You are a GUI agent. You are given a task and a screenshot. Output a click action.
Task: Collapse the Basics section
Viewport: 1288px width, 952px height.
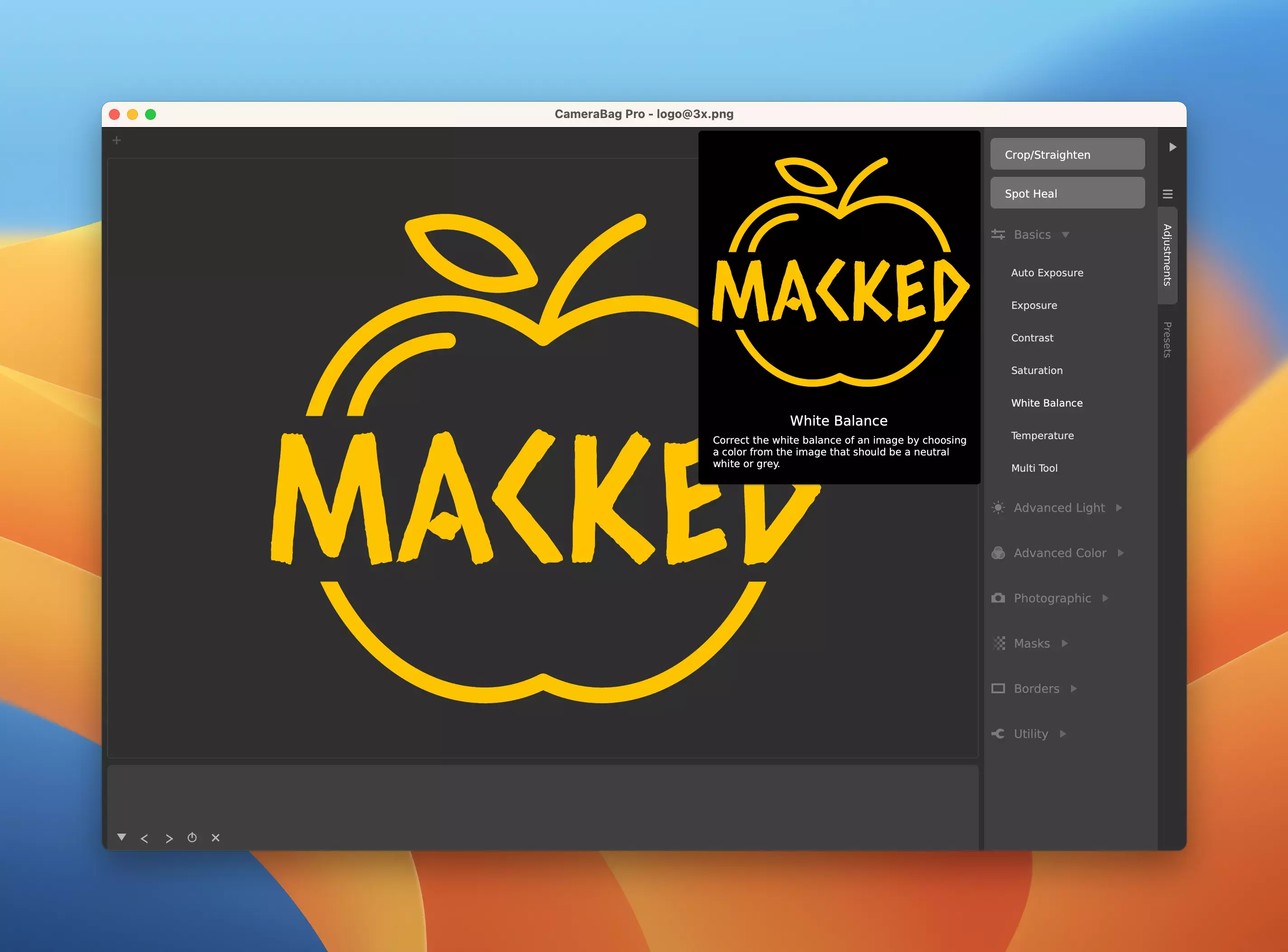coord(1032,235)
